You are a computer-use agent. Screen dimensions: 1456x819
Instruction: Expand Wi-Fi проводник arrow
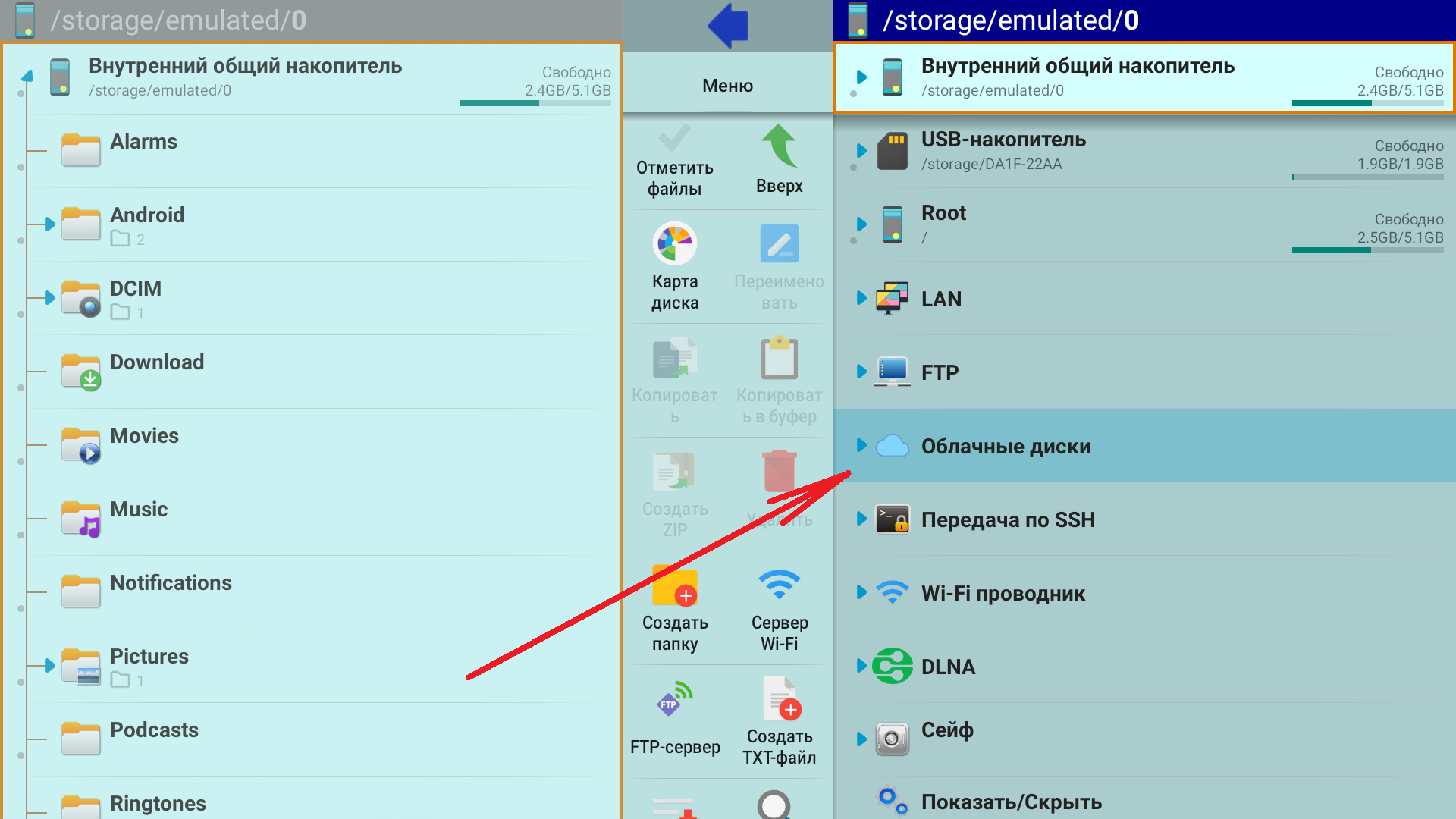pos(861,592)
